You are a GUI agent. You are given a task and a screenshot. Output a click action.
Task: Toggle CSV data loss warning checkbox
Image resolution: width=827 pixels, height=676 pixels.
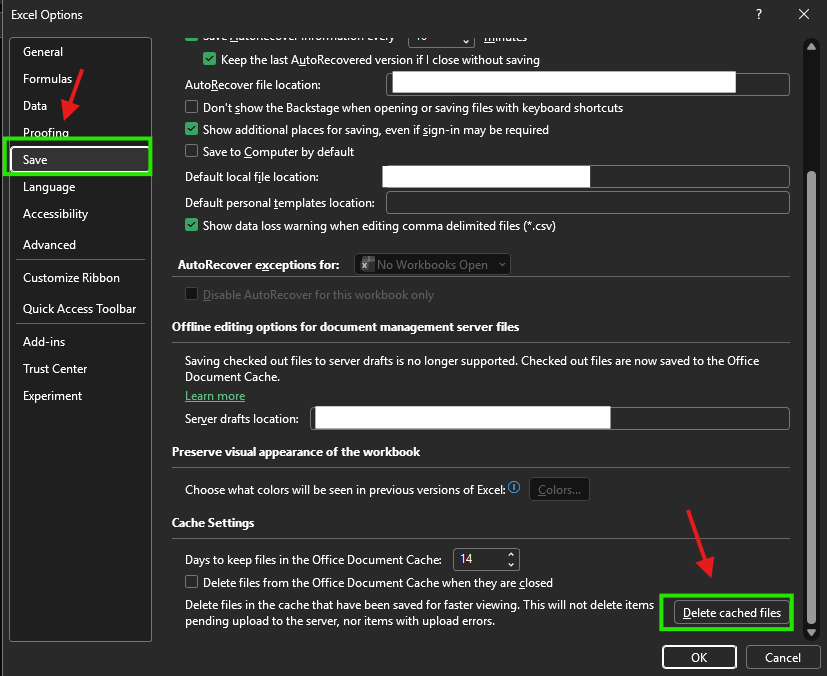[191, 225]
